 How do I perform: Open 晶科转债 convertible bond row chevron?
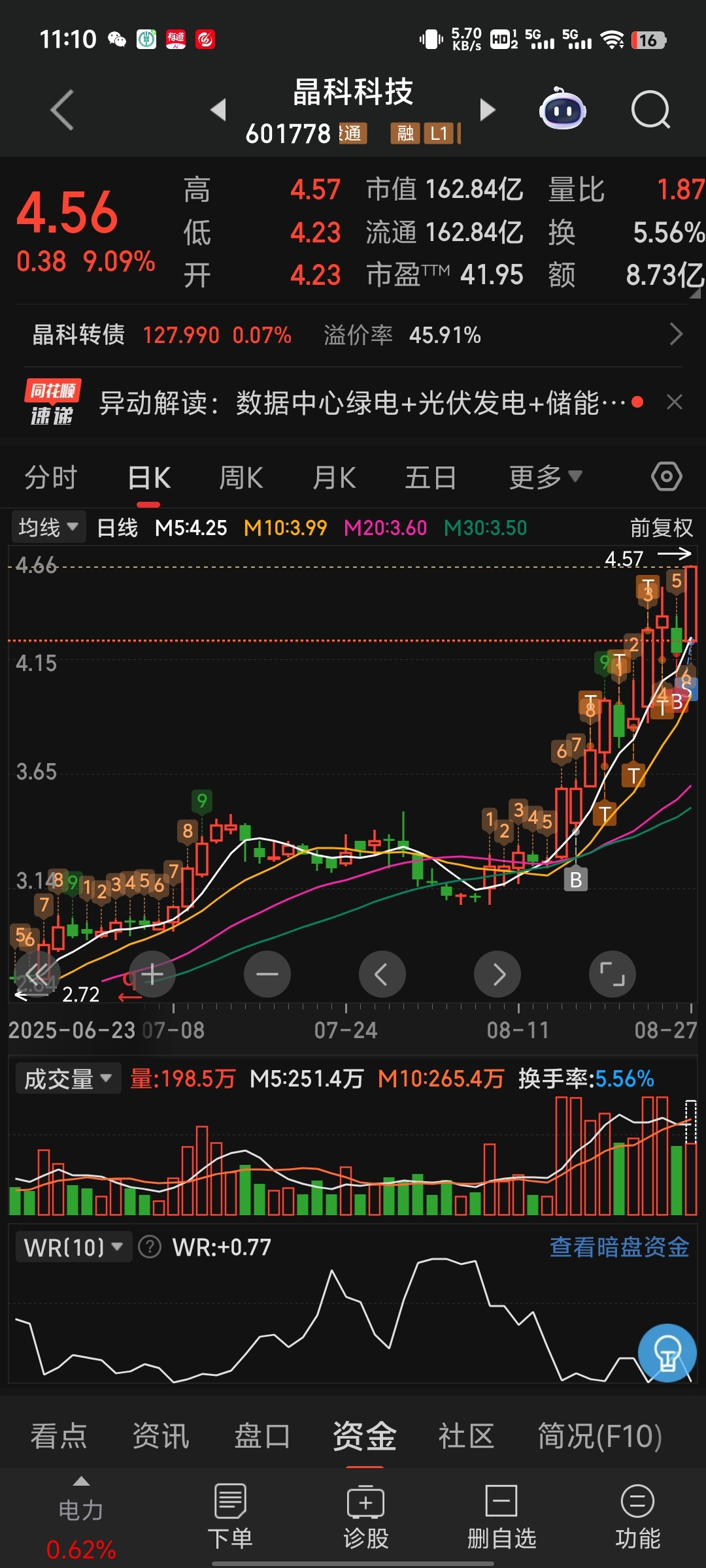(677, 335)
